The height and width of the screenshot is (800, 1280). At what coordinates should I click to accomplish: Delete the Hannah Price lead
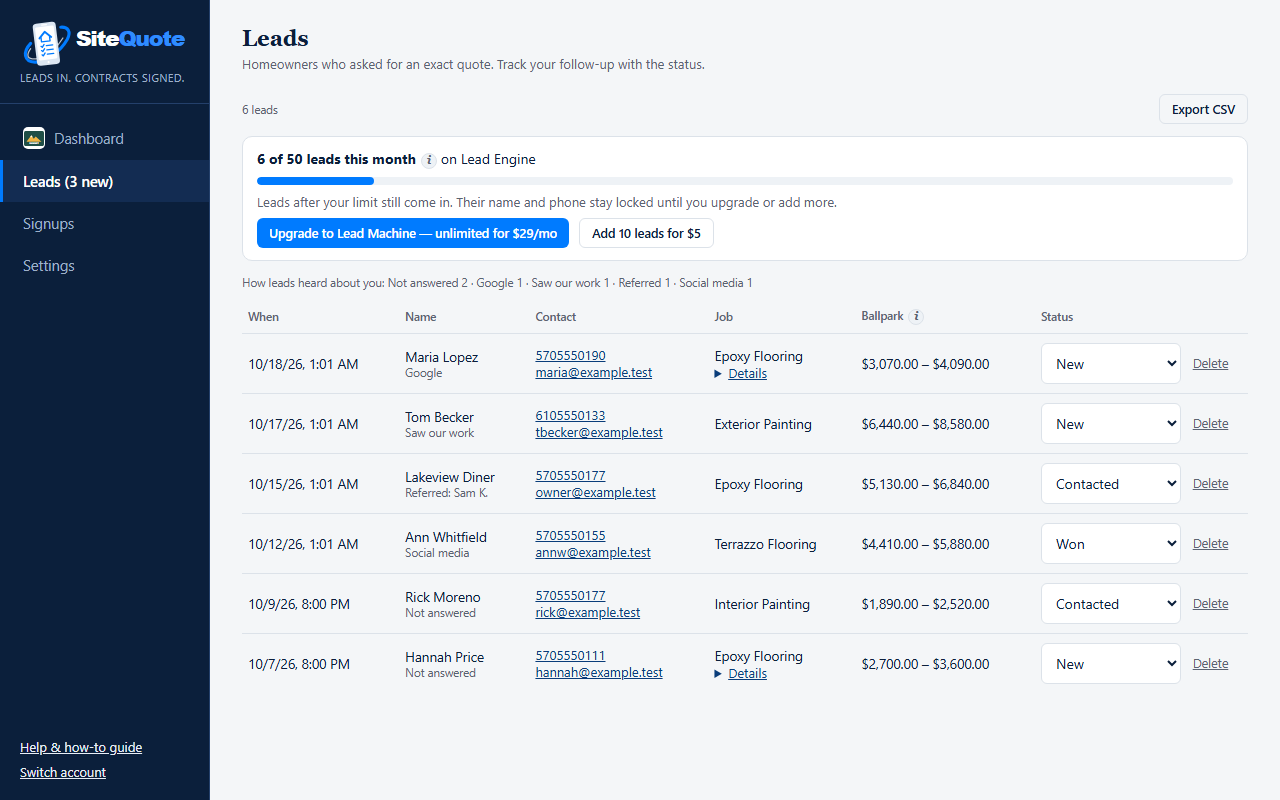[1210, 664]
